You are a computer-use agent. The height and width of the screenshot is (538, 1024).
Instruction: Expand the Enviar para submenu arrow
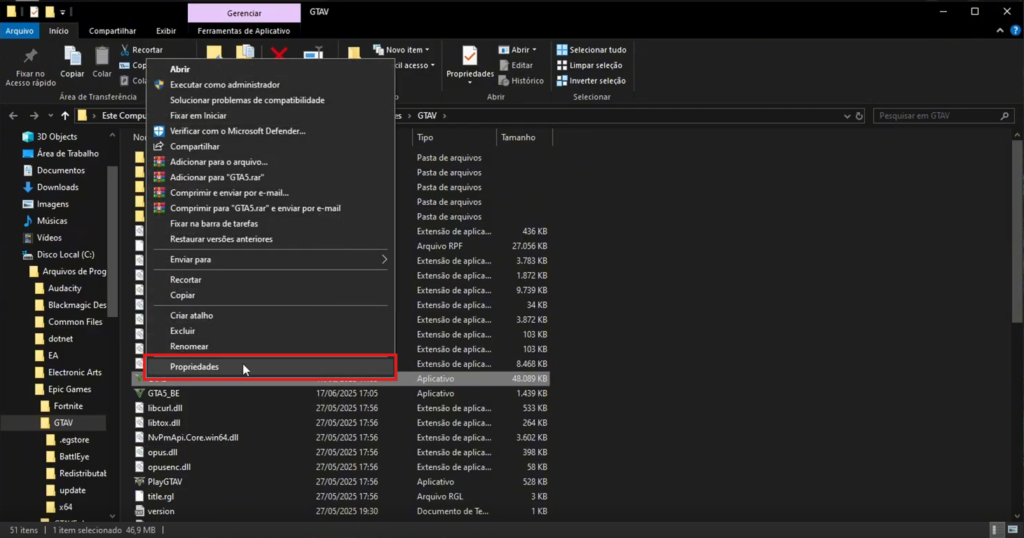point(385,260)
